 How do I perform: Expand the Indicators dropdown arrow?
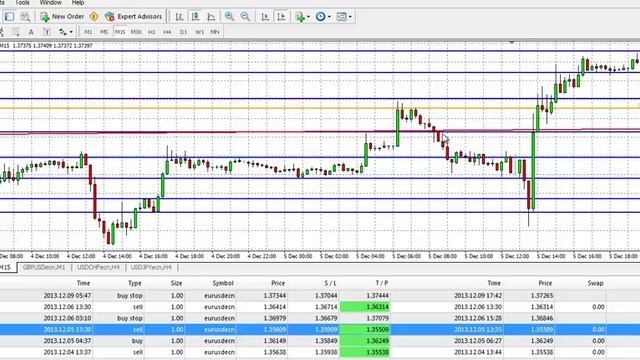[x=308, y=17]
